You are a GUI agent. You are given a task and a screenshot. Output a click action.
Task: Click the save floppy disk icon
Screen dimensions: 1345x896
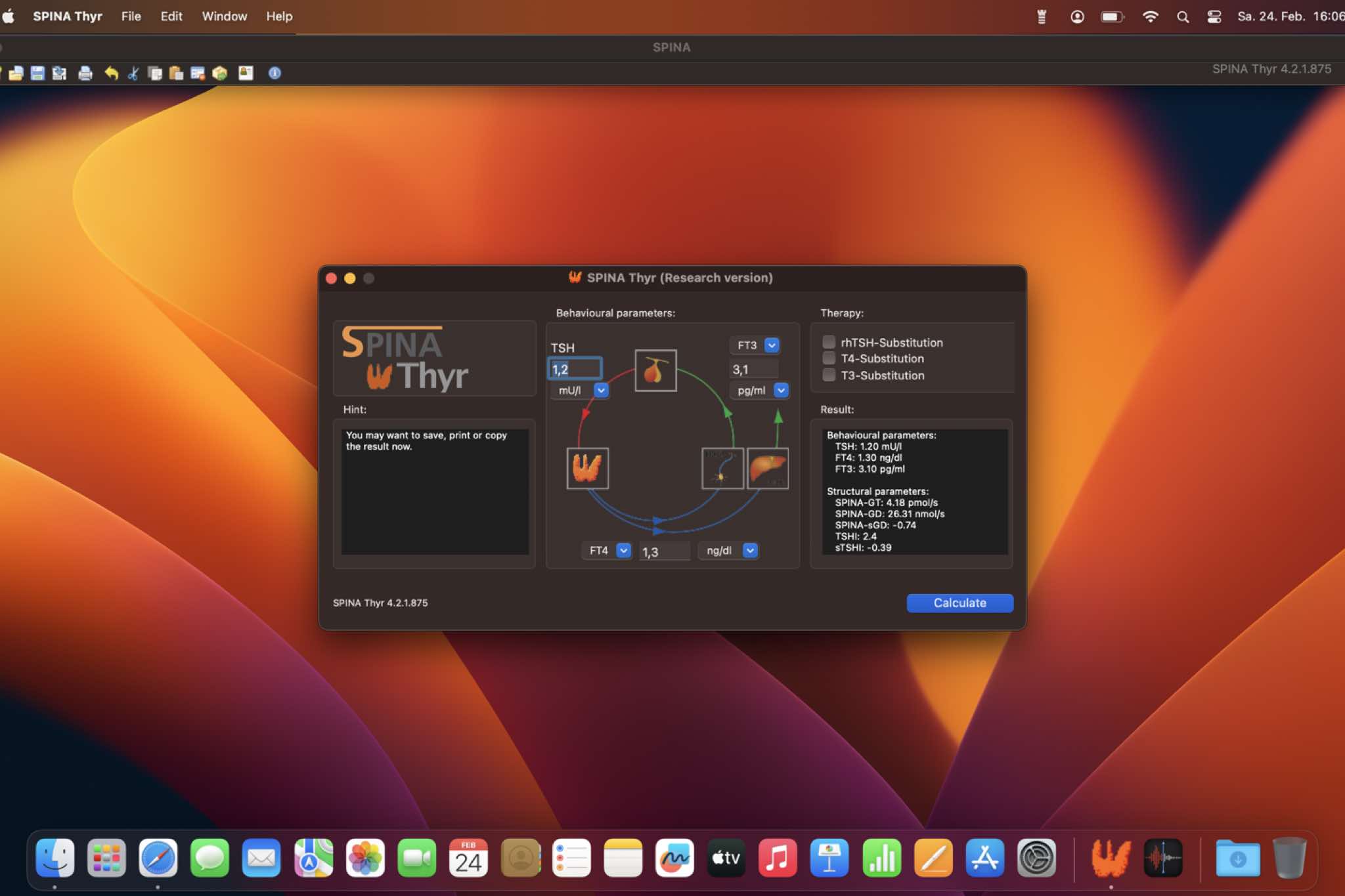click(x=37, y=73)
